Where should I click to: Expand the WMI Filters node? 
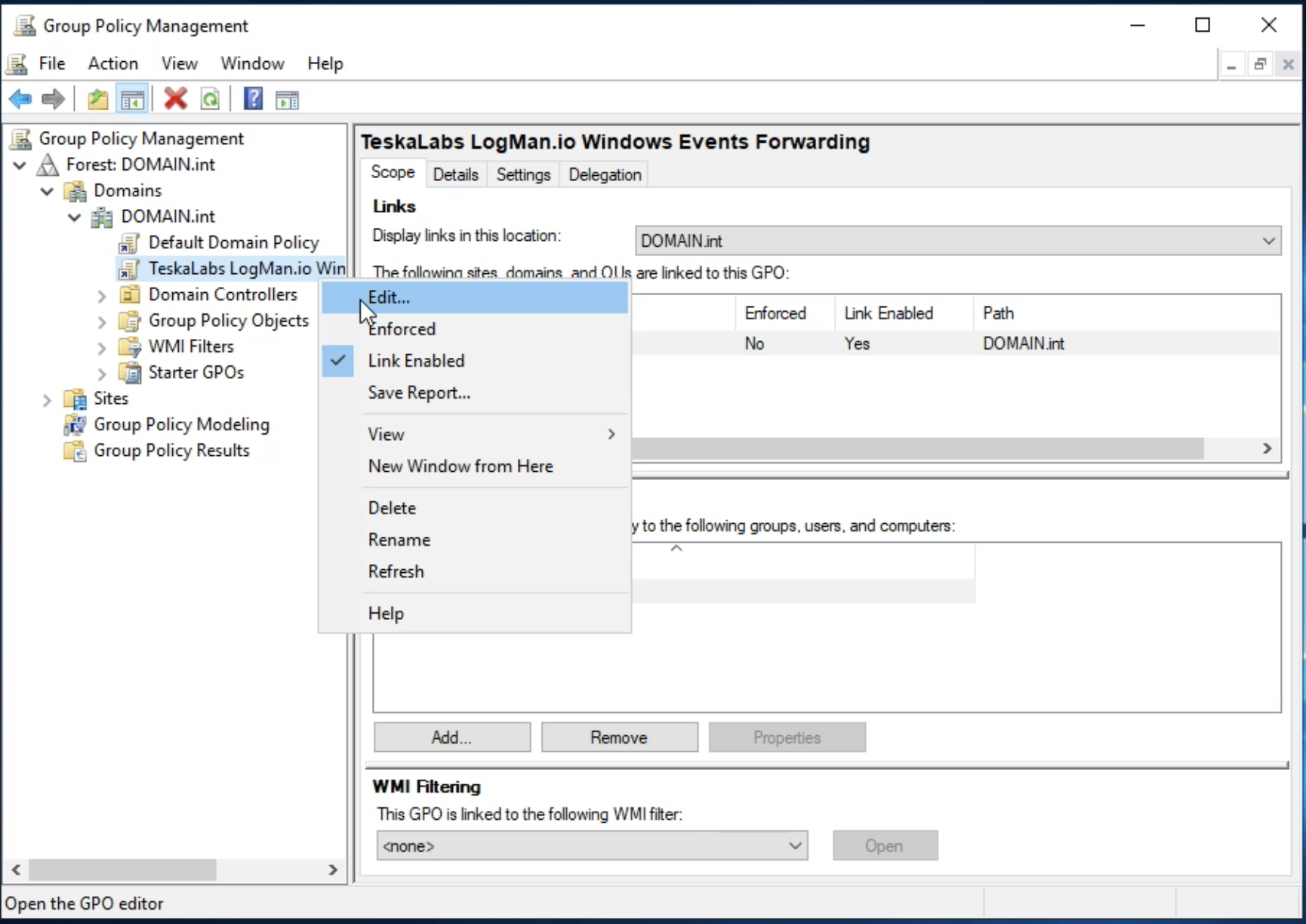point(102,348)
